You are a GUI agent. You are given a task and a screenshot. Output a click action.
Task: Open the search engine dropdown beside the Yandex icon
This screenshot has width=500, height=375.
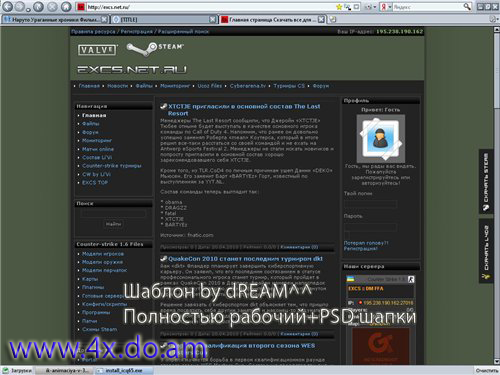389,7
